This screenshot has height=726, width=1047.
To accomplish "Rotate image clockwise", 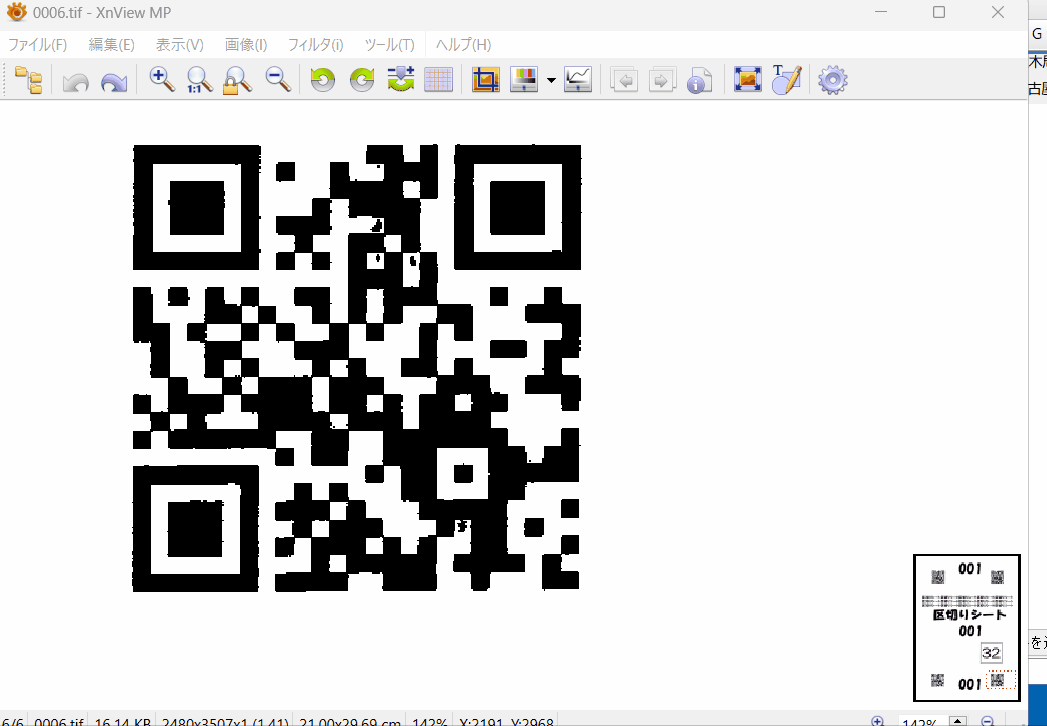I will click(362, 80).
